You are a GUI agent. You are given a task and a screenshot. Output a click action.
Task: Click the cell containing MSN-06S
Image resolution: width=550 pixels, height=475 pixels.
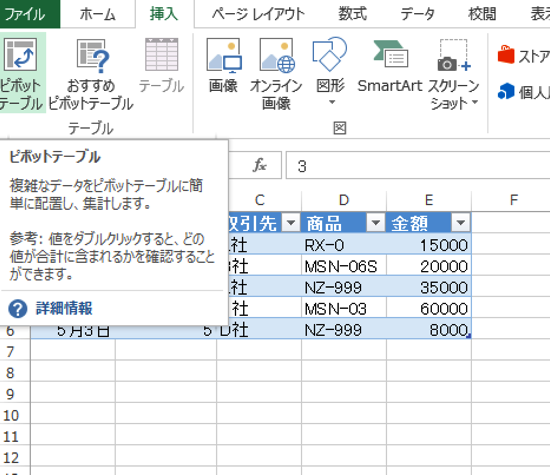(344, 266)
